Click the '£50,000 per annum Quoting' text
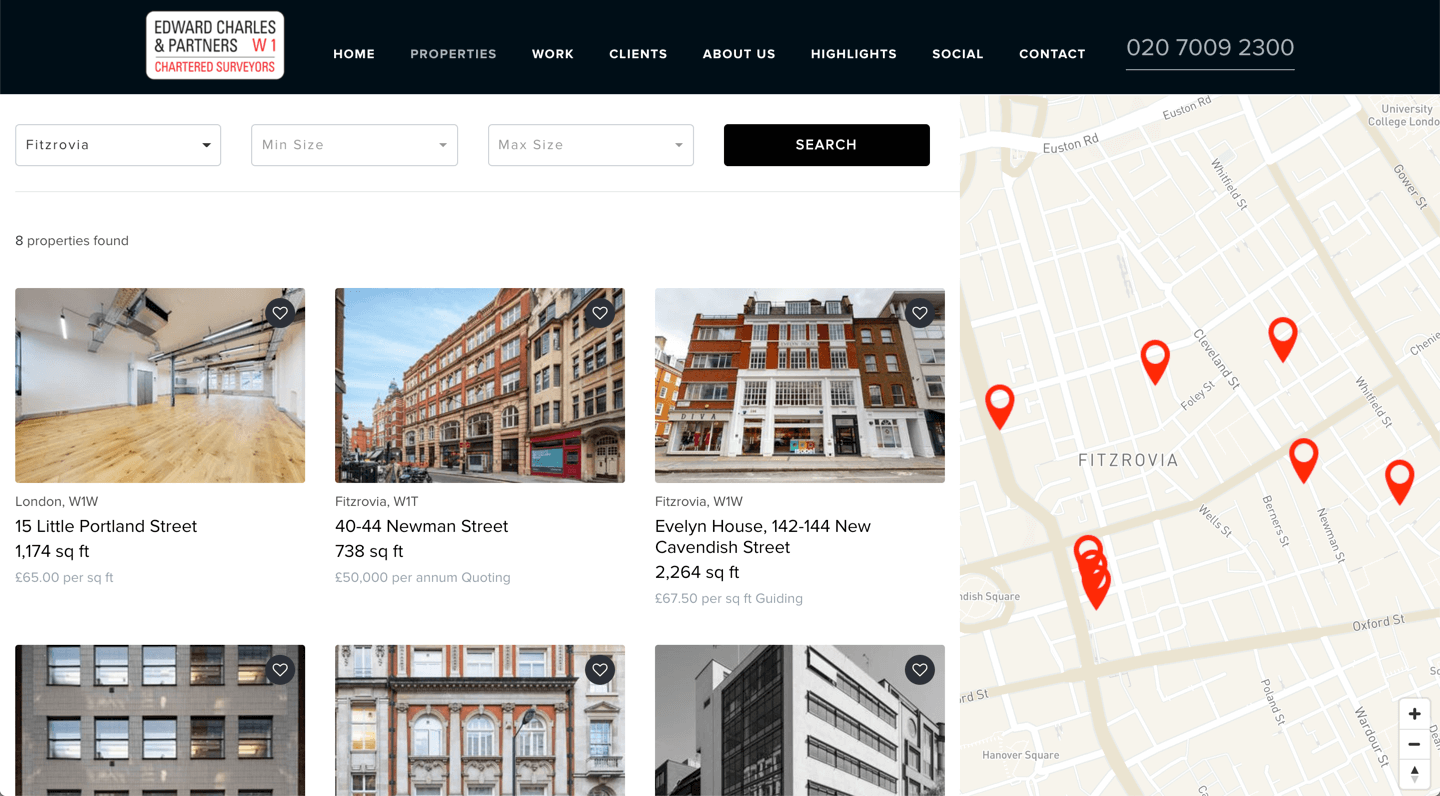 tap(422, 577)
